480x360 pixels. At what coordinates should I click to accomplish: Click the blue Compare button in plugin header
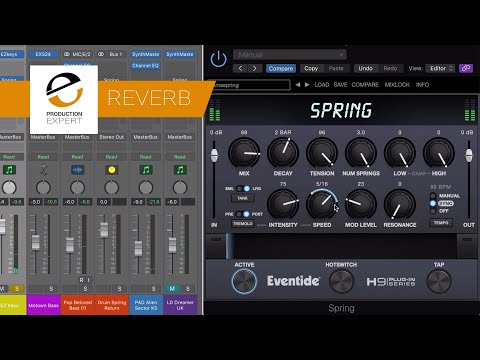(x=281, y=68)
